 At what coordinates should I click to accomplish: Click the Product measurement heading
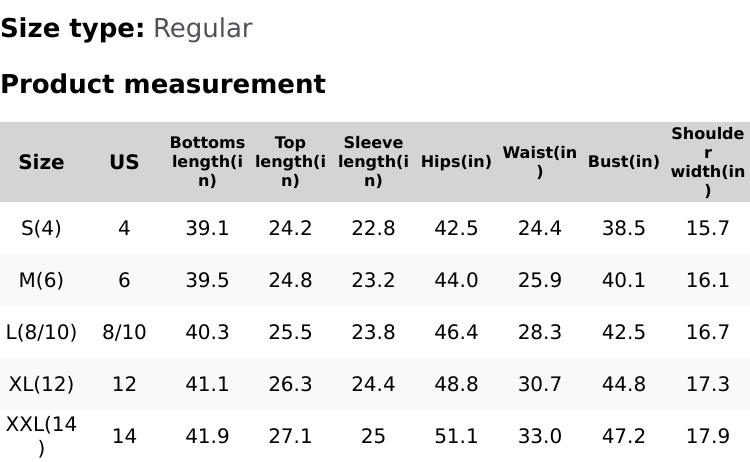pos(163,84)
